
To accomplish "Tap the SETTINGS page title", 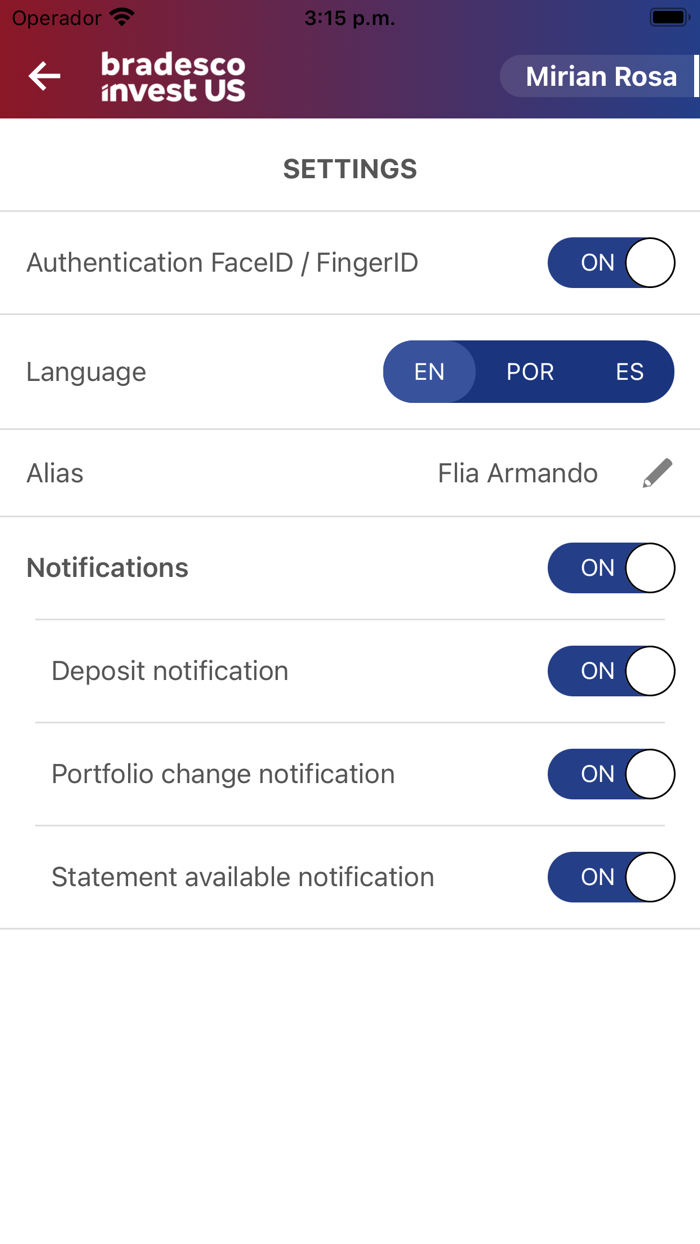I will (350, 169).
